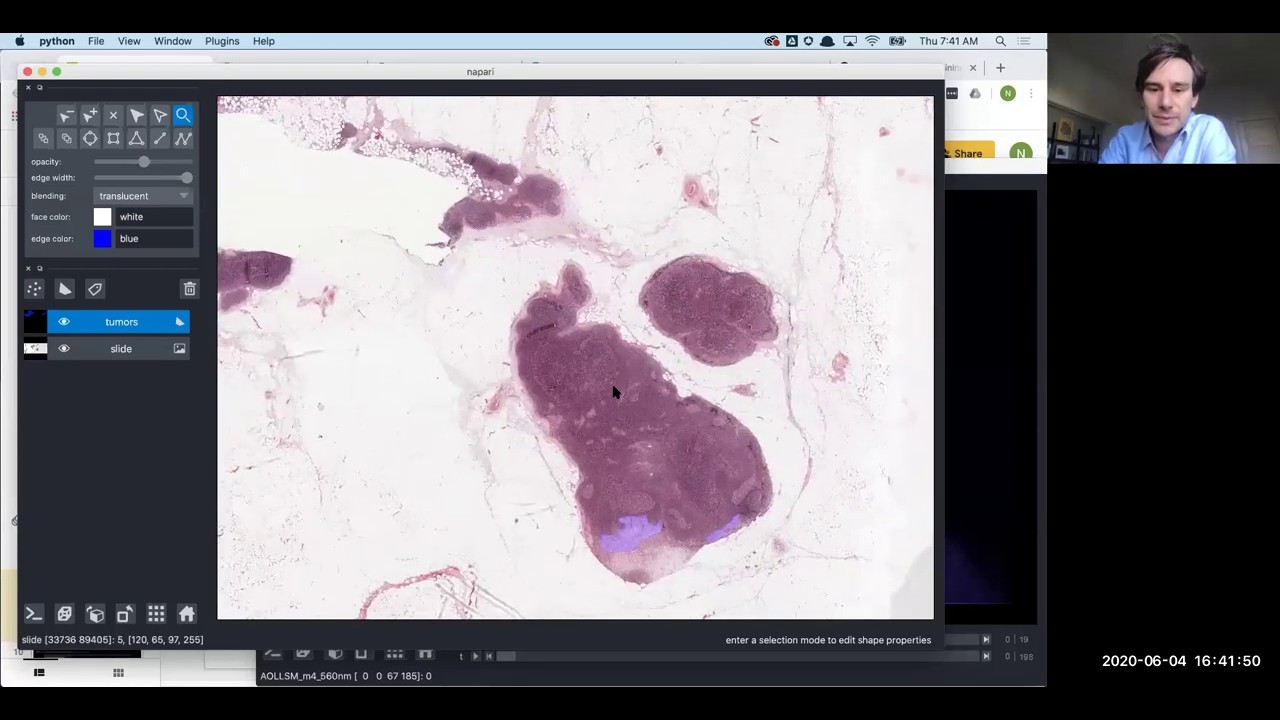Image resolution: width=1280 pixels, height=720 pixels.
Task: Select the remove vertex tool
Action: coord(66,116)
